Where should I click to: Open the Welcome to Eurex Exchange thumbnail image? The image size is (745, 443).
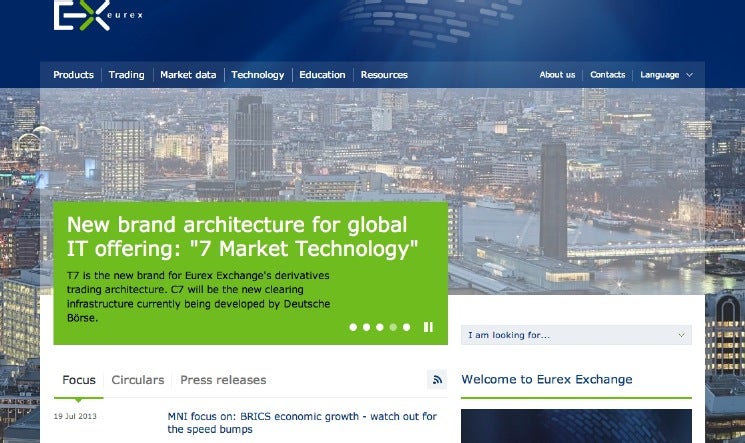point(576,426)
